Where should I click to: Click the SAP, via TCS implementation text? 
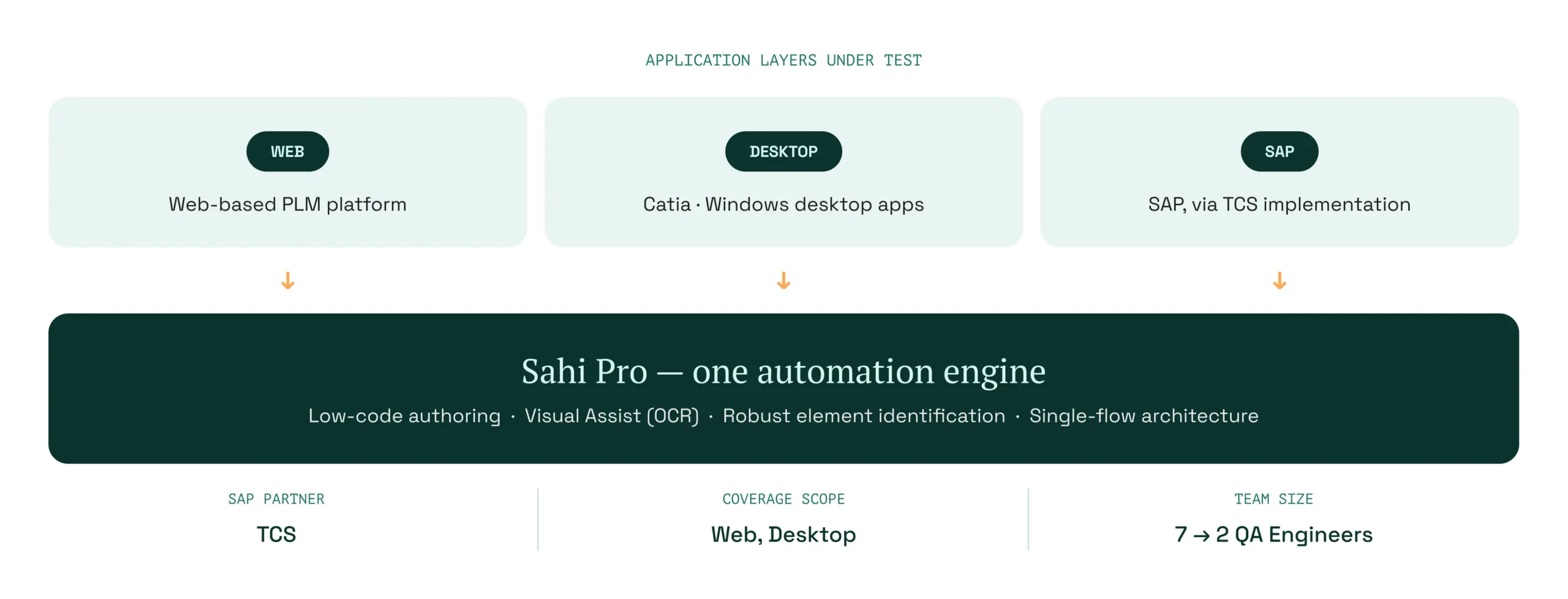click(1280, 204)
